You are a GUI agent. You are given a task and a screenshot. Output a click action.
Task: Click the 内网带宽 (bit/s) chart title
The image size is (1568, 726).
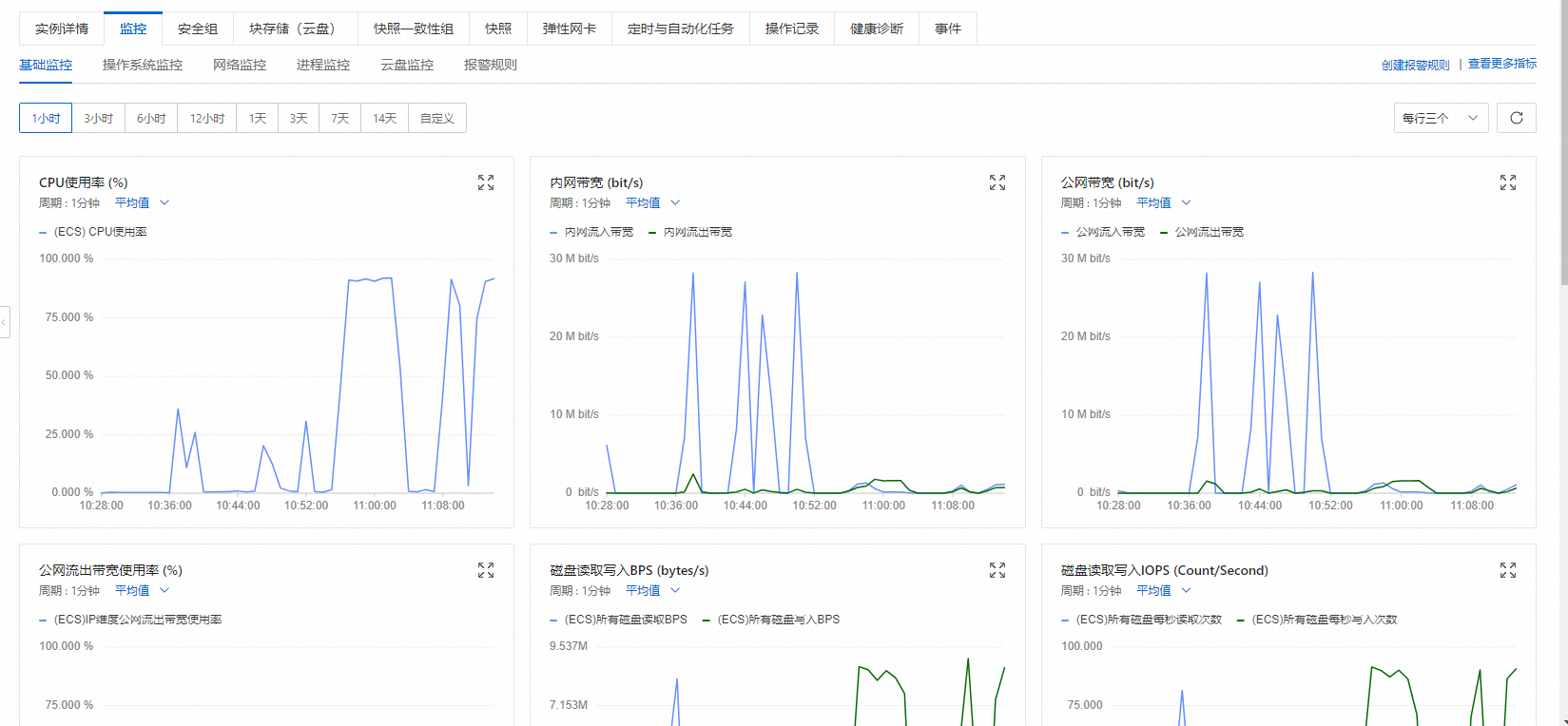click(596, 182)
